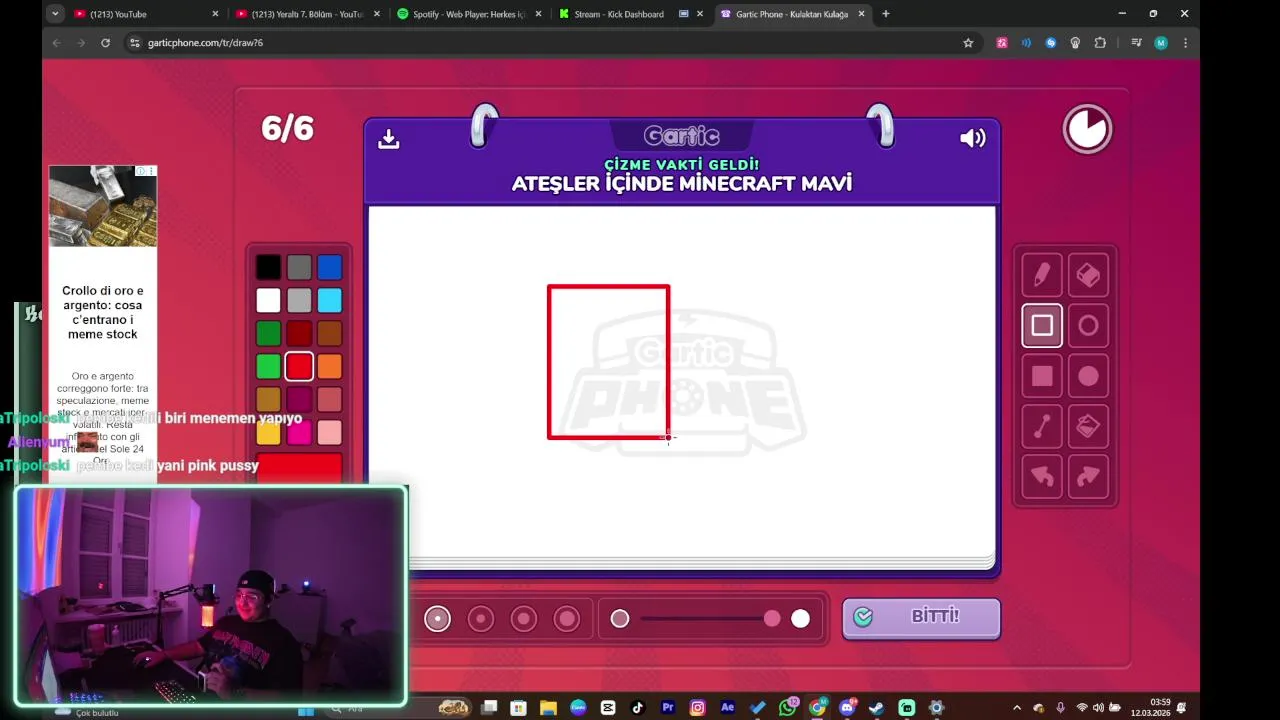Select the hollow ellipse shape tool
Image resolution: width=1280 pixels, height=720 pixels.
1088,325
